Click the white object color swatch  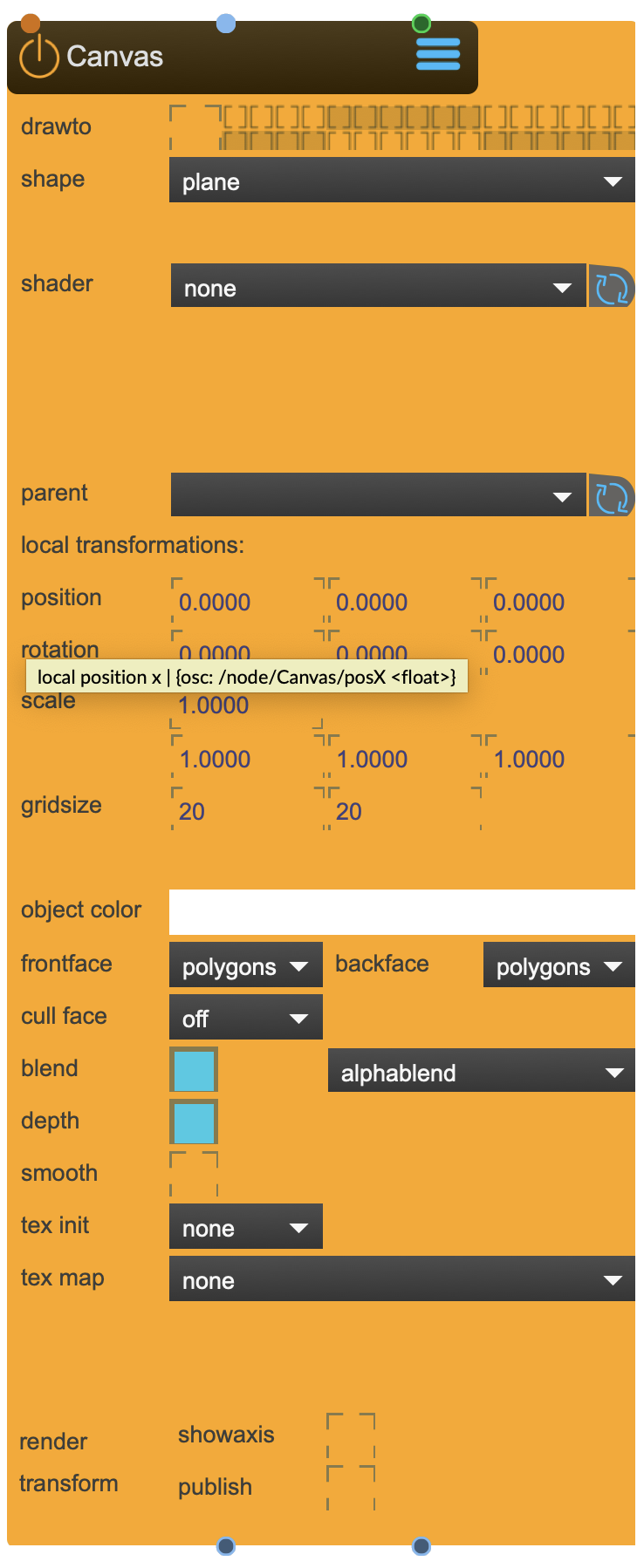[401, 910]
